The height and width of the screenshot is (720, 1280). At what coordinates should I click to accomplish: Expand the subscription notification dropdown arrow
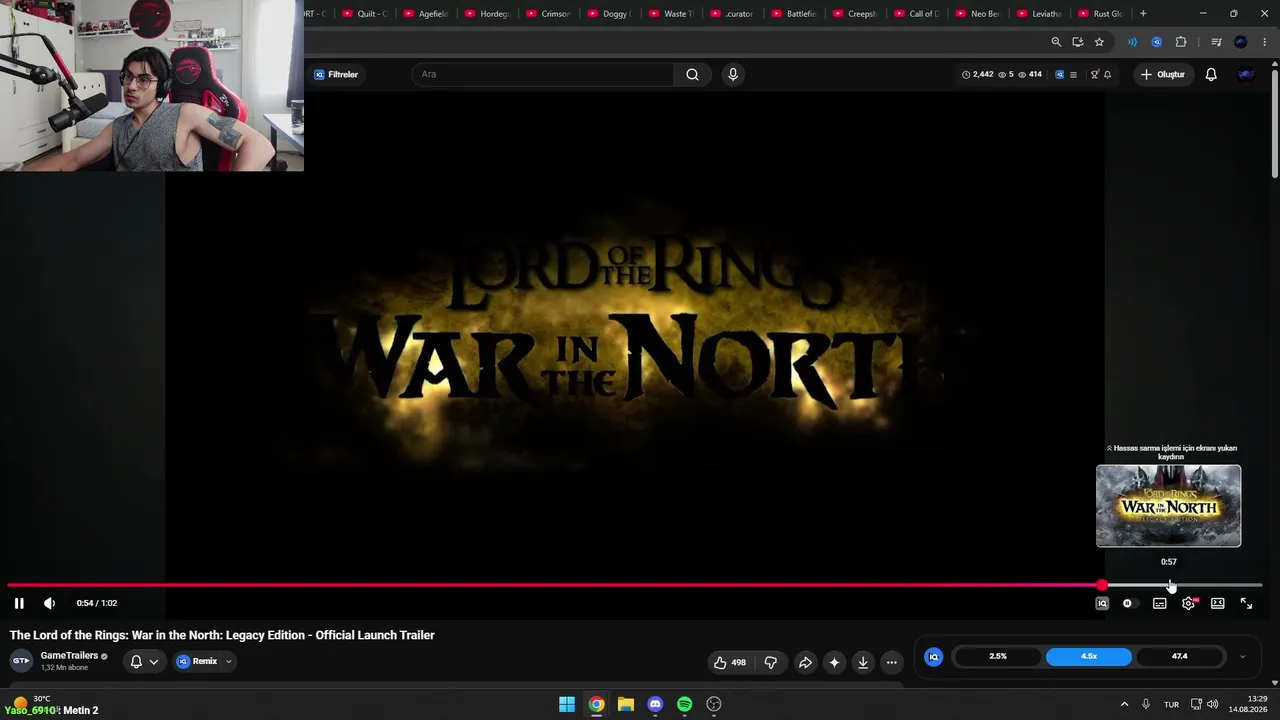[153, 661]
